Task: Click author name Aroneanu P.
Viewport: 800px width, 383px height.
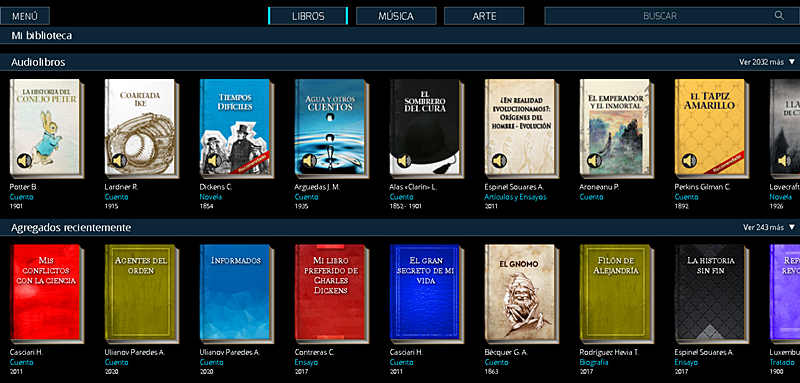Action: point(599,187)
